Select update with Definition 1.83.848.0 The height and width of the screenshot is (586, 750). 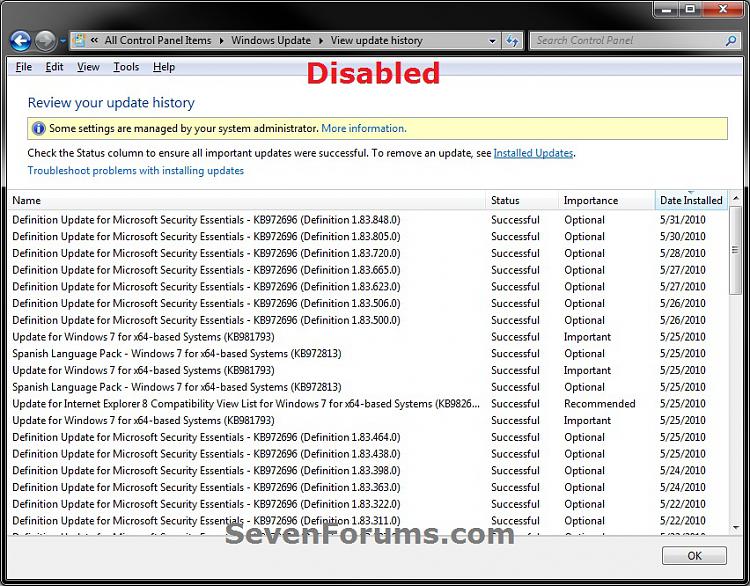[x=368, y=220]
